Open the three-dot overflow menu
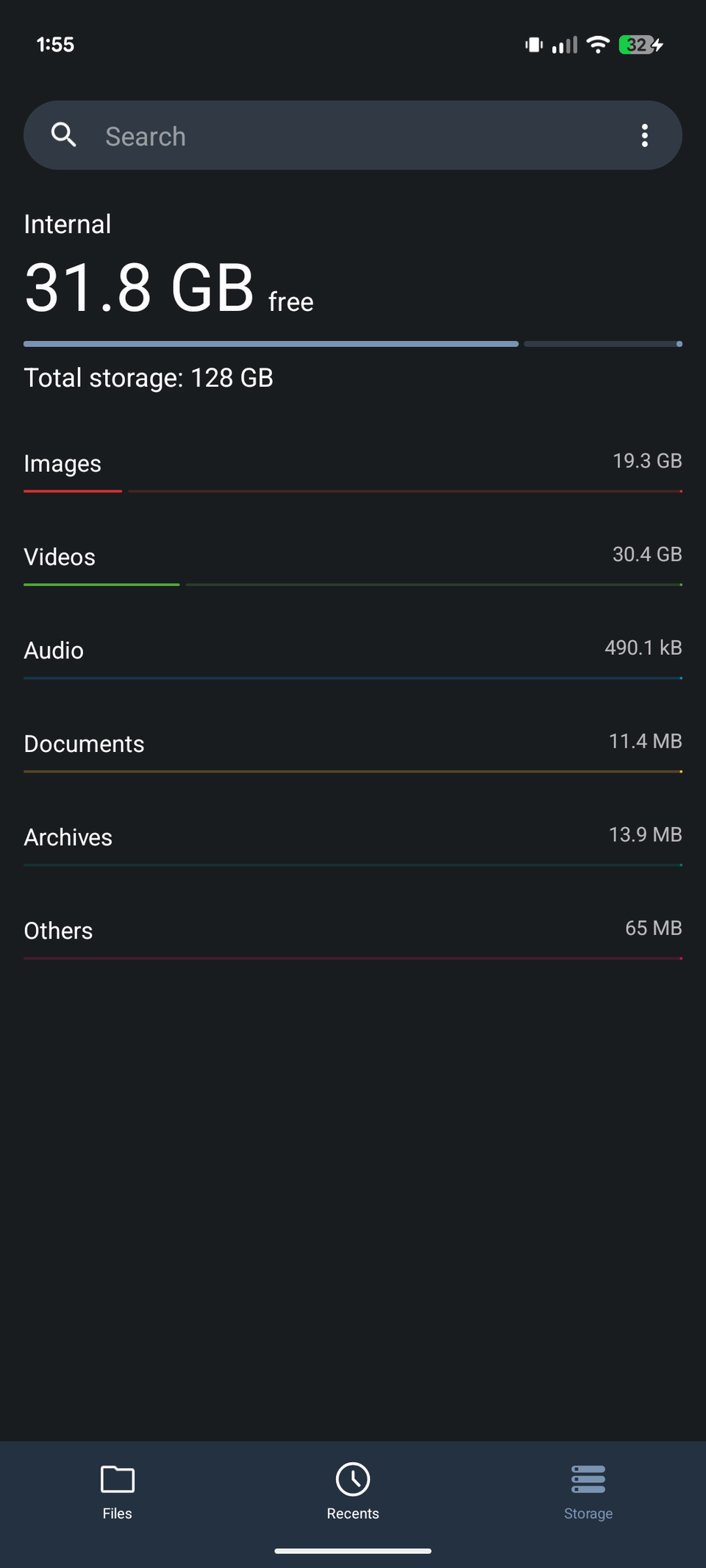The width and height of the screenshot is (706, 1568). (x=644, y=135)
